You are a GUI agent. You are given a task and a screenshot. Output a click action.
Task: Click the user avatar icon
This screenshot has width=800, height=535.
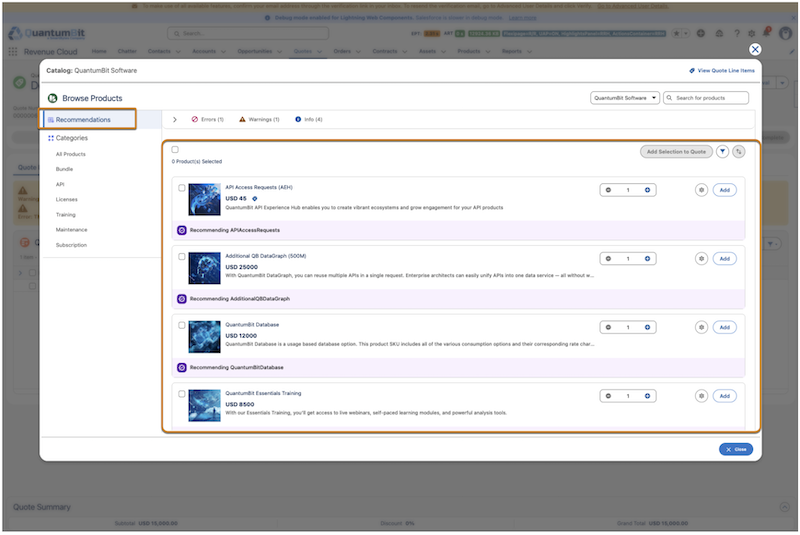pyautogui.click(x=786, y=34)
